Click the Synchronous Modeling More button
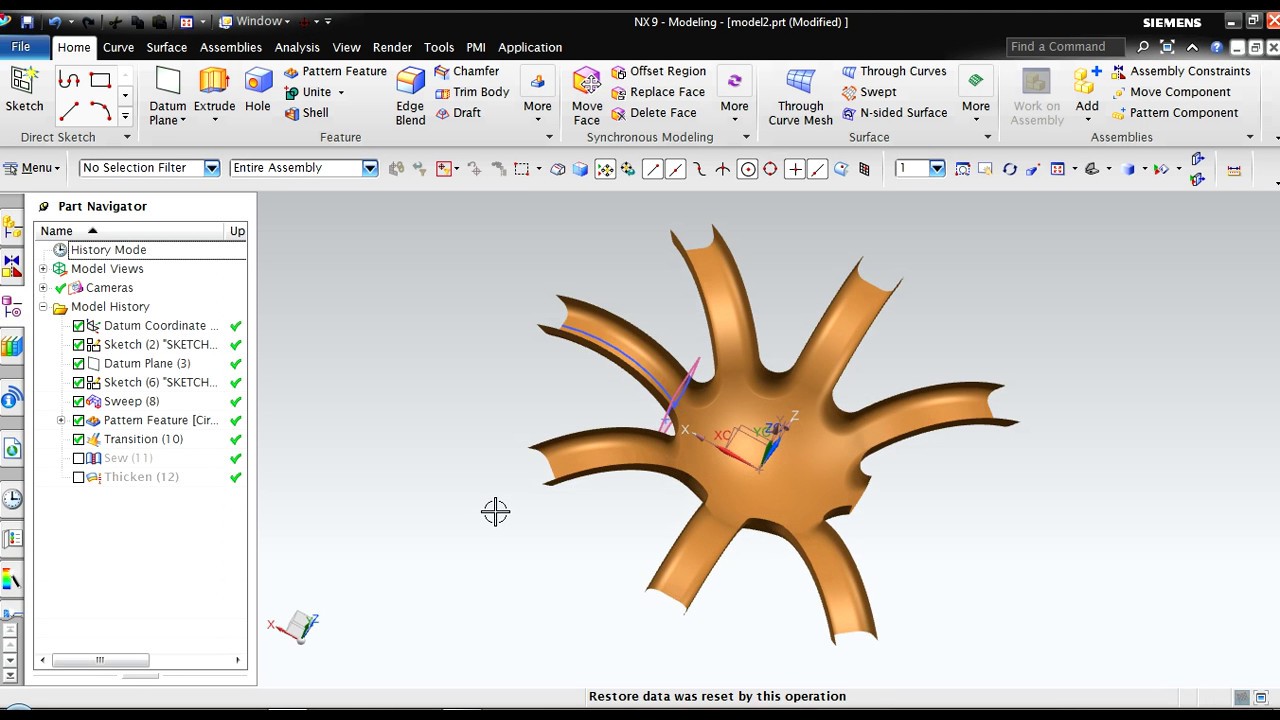Image resolution: width=1280 pixels, height=720 pixels. click(x=734, y=96)
